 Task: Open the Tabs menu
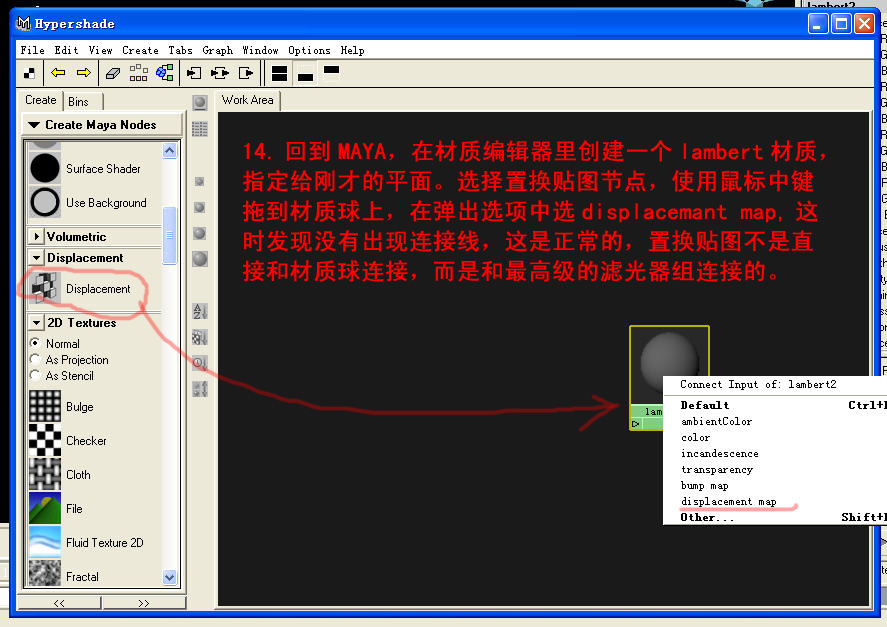pyautogui.click(x=180, y=50)
